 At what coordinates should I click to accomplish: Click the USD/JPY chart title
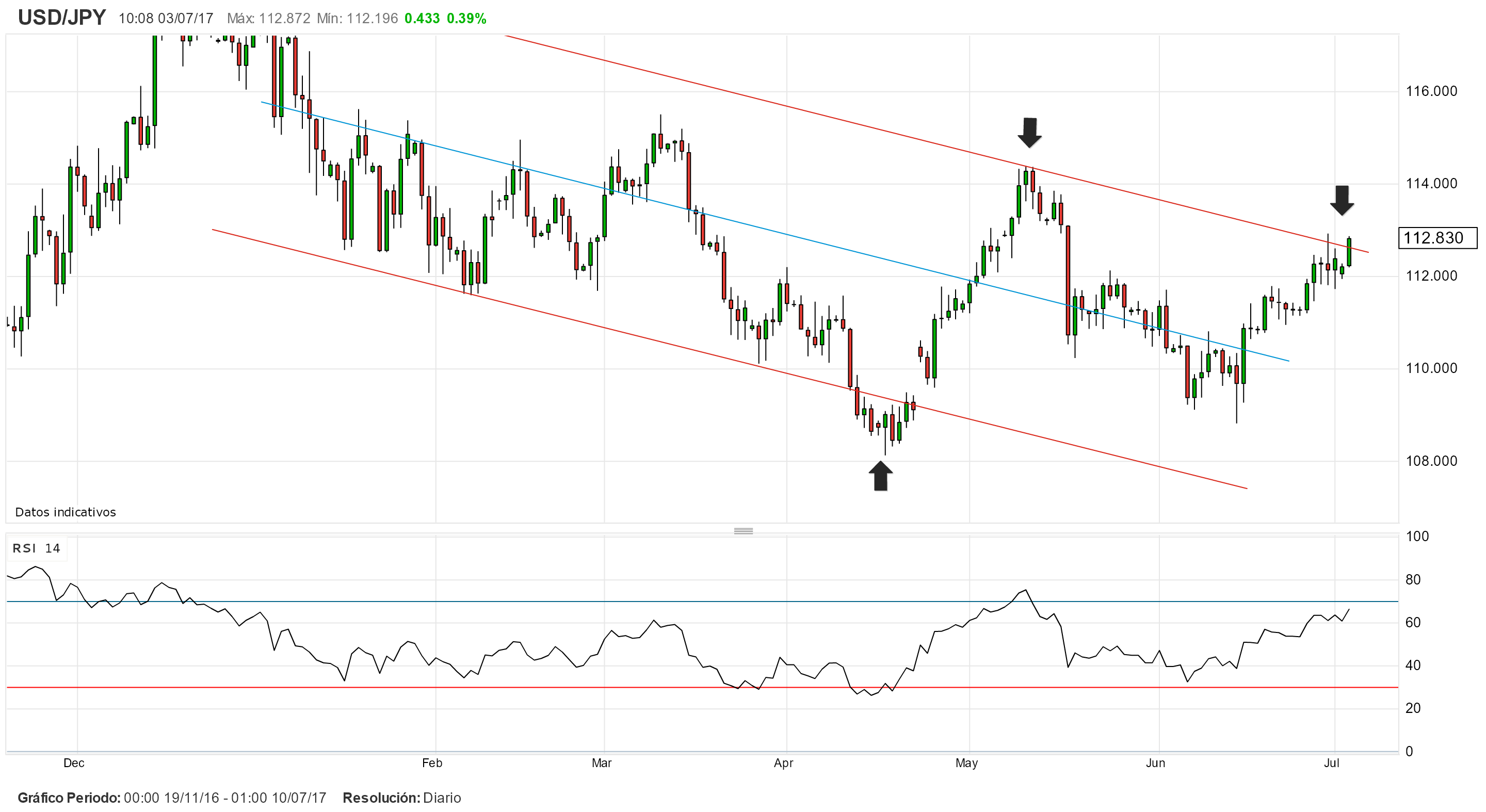tap(62, 18)
